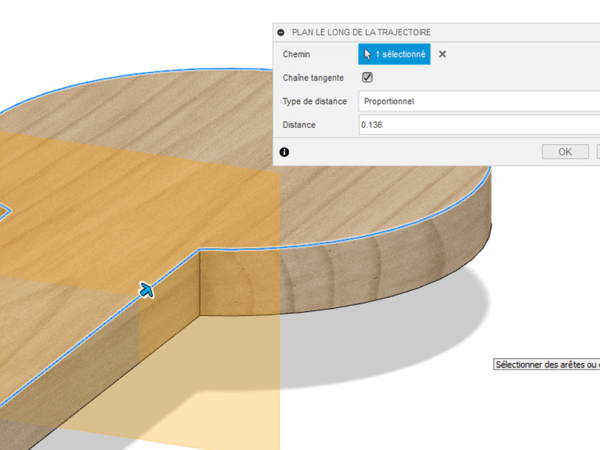
Task: Click the partially visible Cancel button
Action: tap(597, 152)
